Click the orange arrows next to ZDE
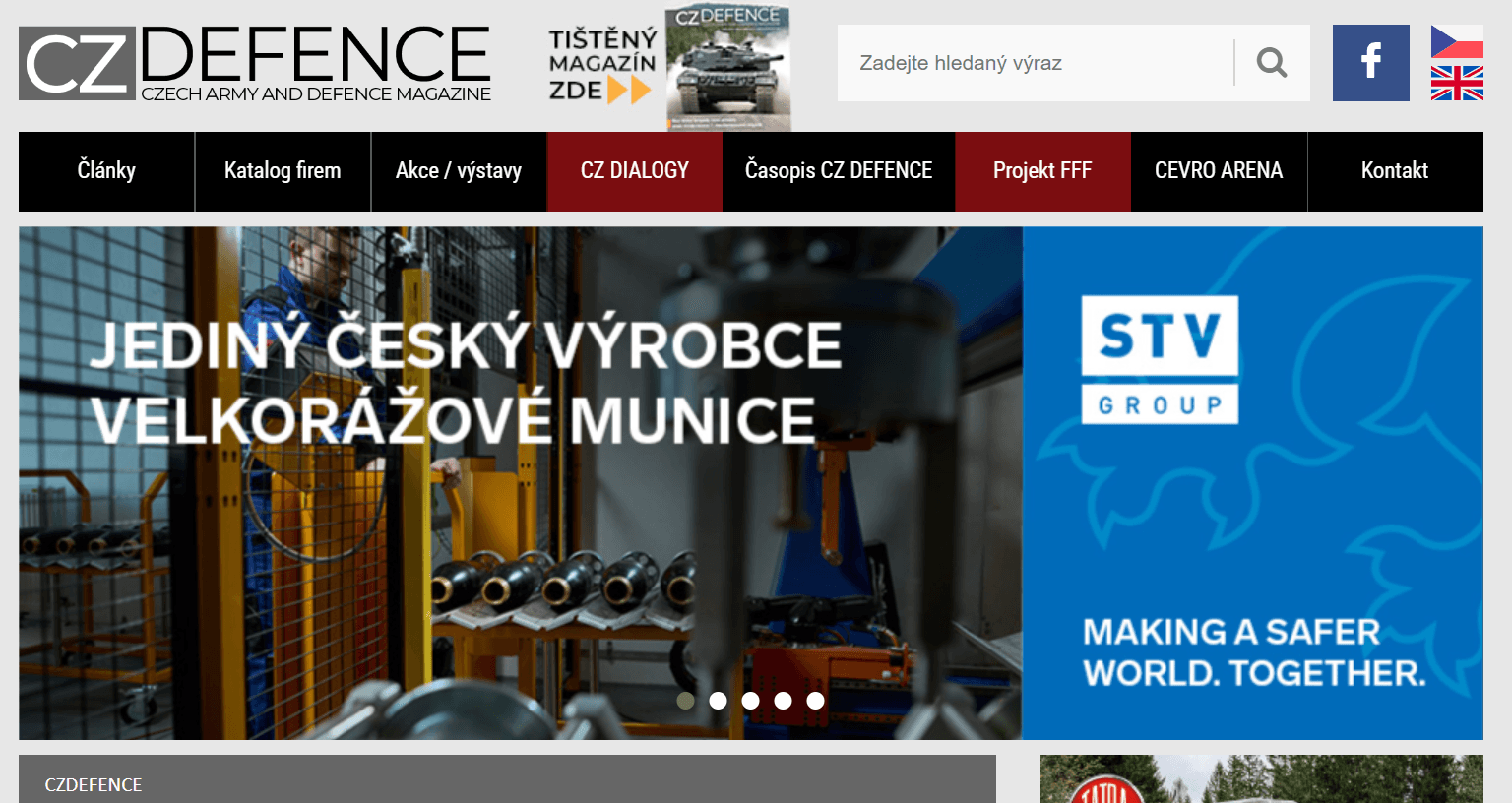 [629, 91]
